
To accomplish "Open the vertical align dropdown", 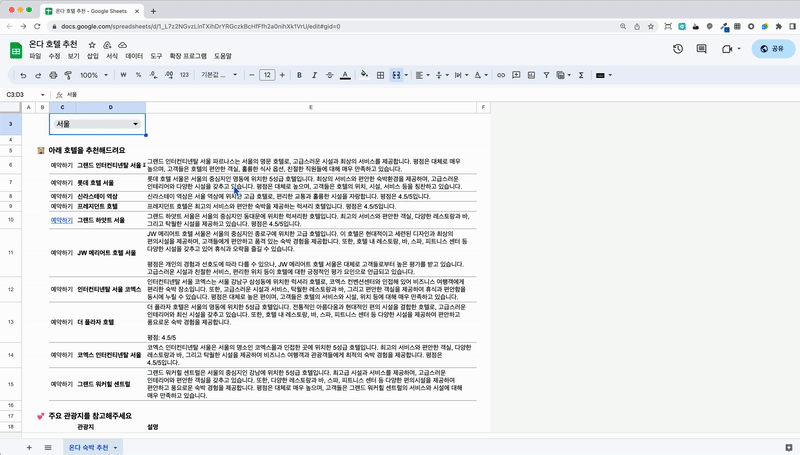I will click(x=441, y=75).
